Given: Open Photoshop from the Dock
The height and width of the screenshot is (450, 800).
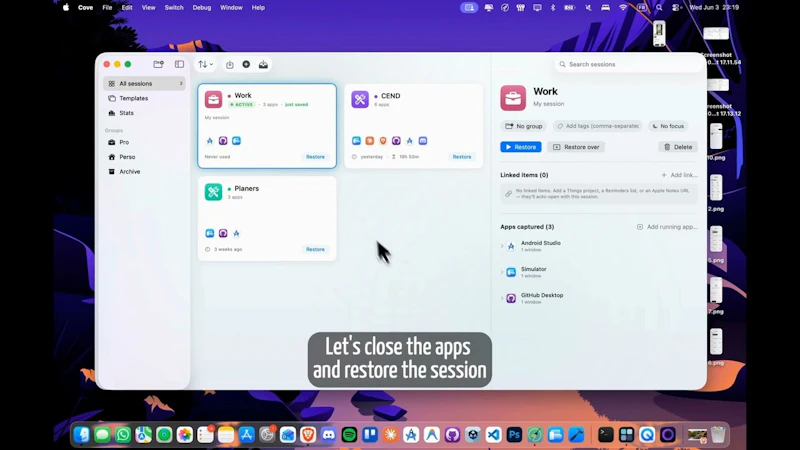Looking at the screenshot, I should tap(514, 435).
